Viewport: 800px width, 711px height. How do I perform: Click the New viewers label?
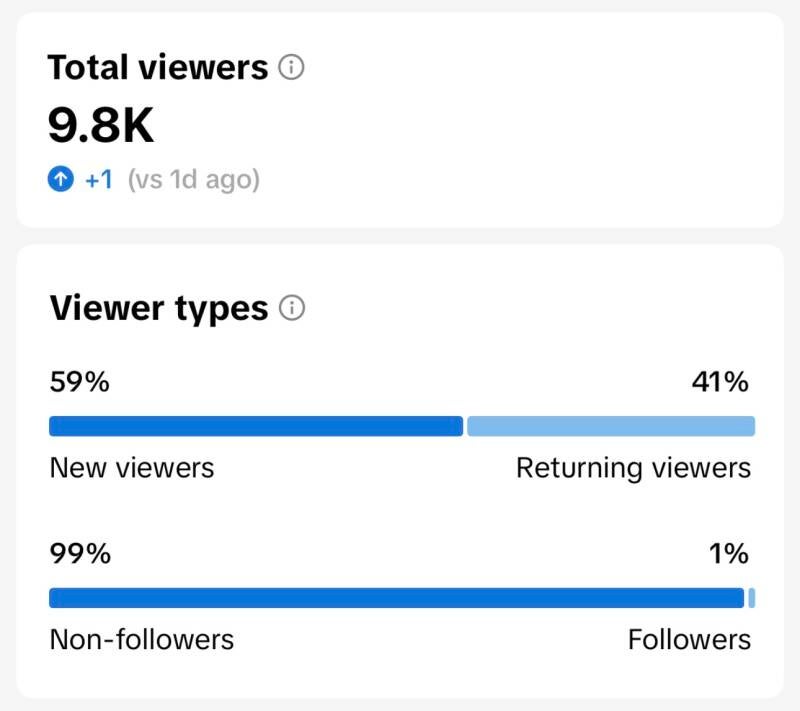pyautogui.click(x=131, y=468)
